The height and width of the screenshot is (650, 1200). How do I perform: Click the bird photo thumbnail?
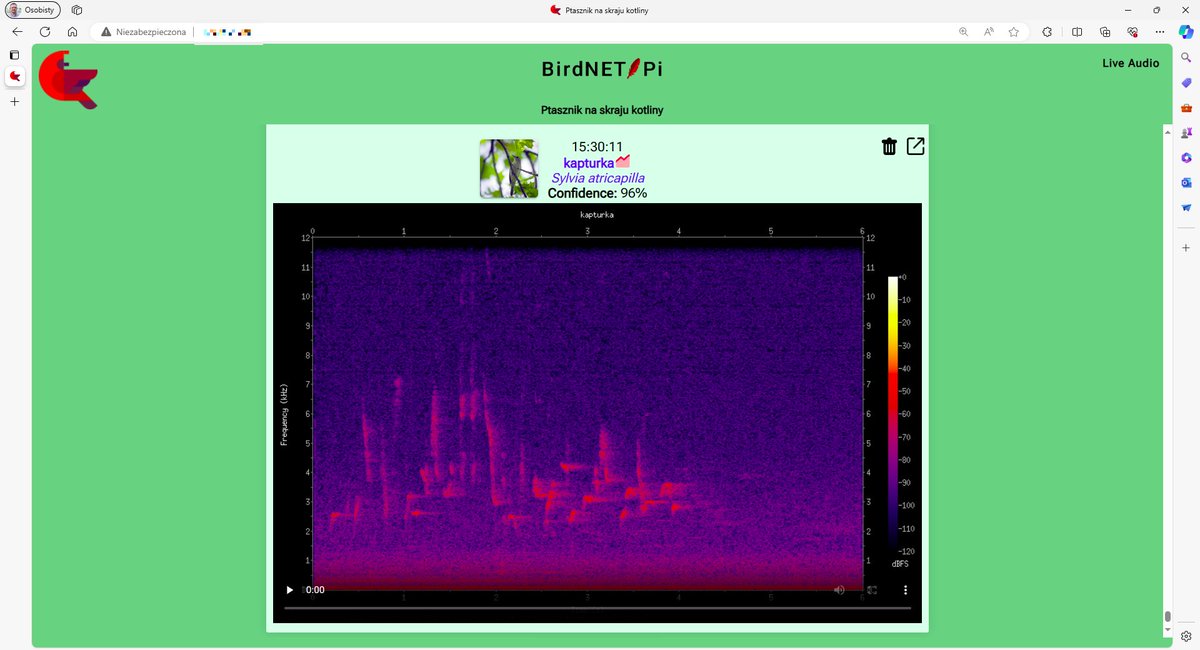508,169
